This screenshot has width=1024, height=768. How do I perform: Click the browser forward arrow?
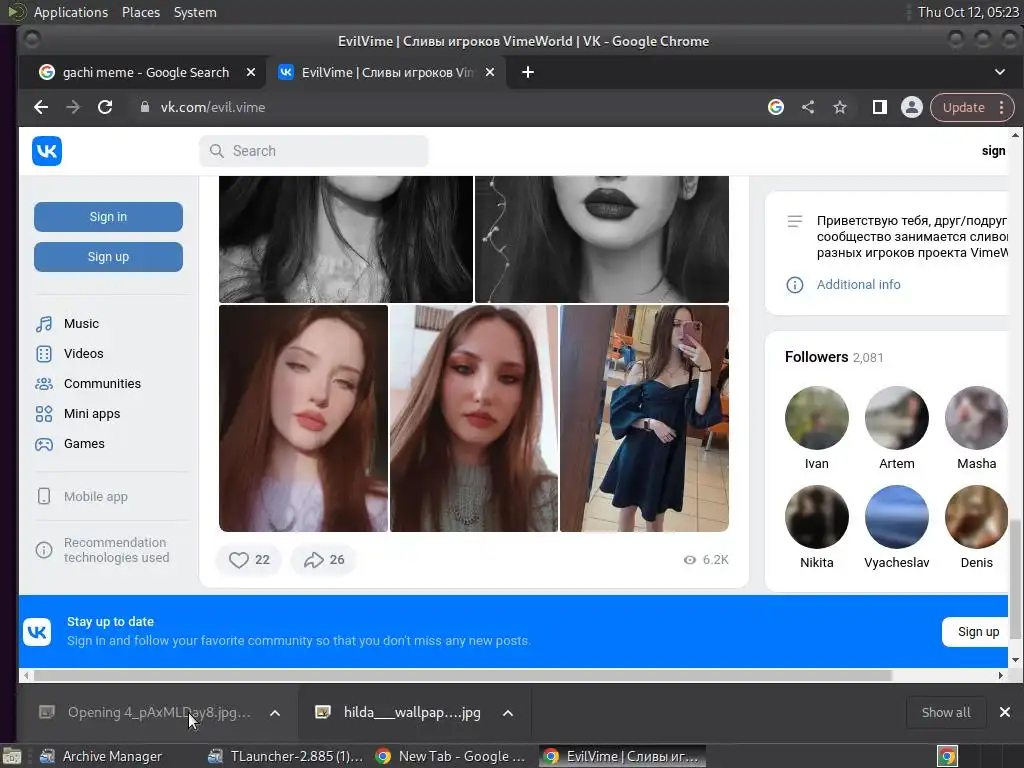73,107
